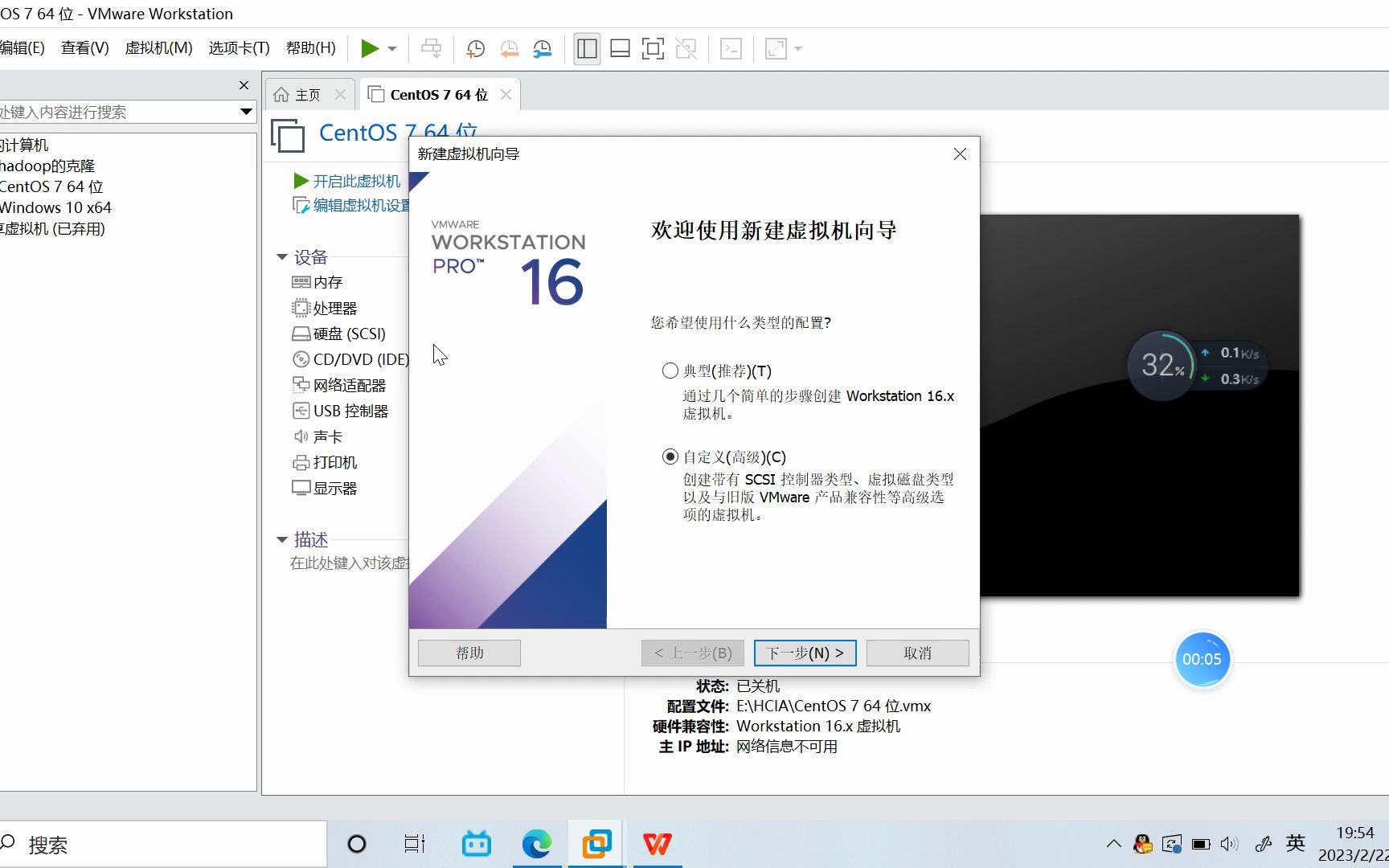Click the Windows taskbar 搜索 box

(163, 845)
